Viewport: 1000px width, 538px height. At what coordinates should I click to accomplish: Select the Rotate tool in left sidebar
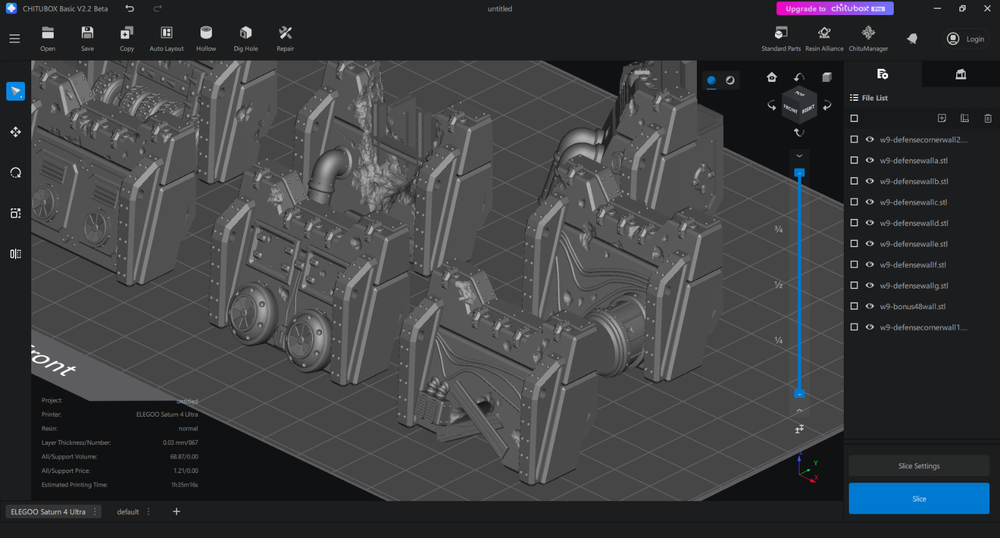pos(16,172)
